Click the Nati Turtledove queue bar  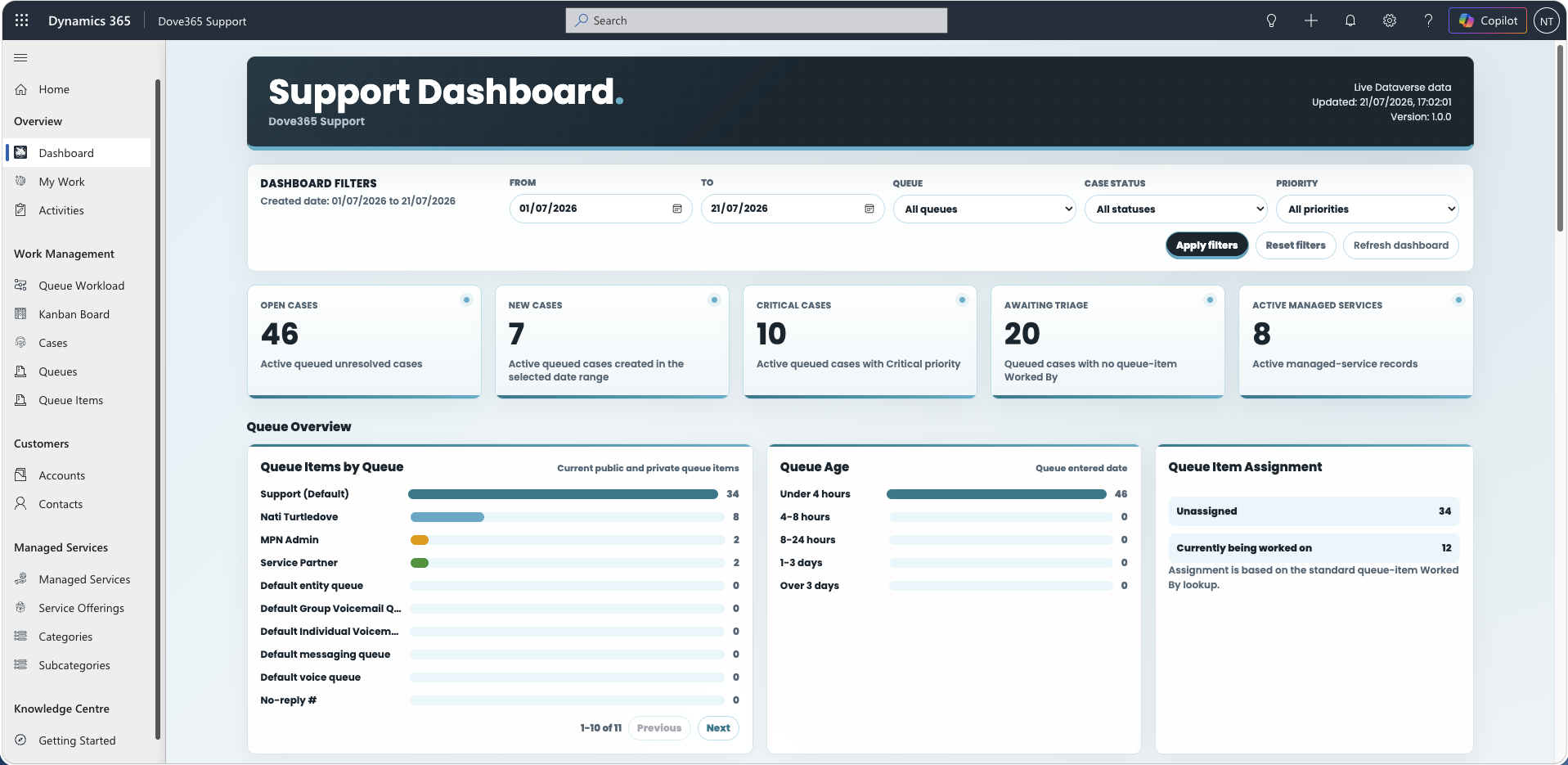point(447,517)
